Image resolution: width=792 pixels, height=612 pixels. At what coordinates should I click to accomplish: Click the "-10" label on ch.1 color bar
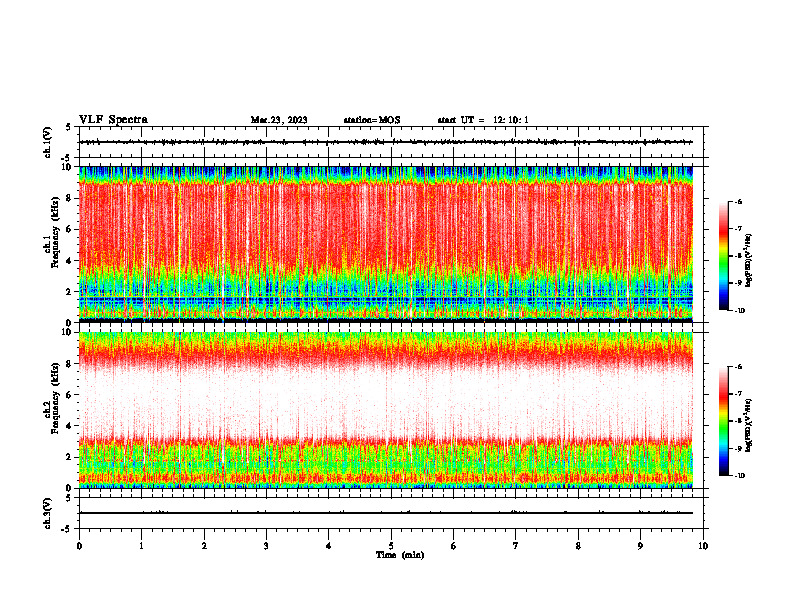point(739,310)
